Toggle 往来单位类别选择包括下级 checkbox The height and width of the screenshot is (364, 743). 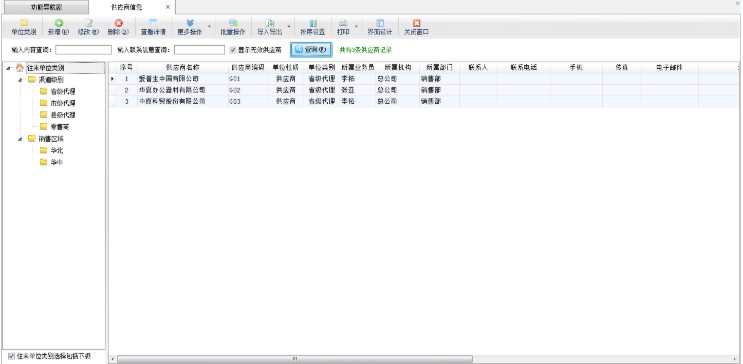coord(11,355)
